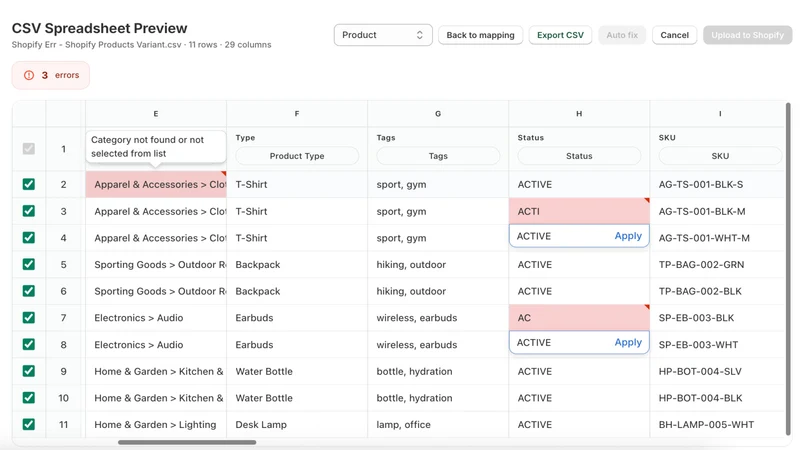This screenshot has width=800, height=450.
Task: Select bottle, hydration tags in row 10
Action: point(438,398)
